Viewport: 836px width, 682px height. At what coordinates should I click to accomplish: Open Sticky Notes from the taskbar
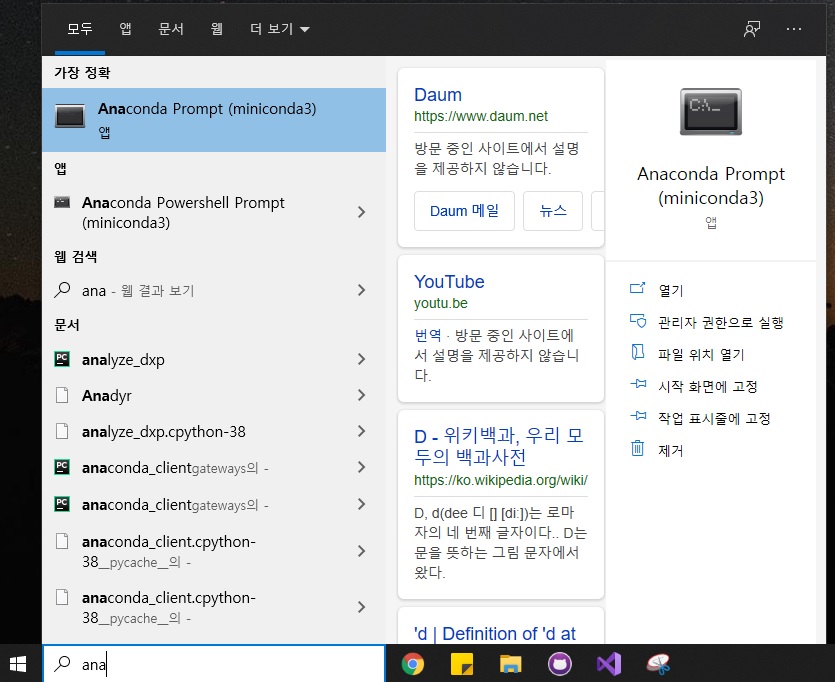pos(462,664)
